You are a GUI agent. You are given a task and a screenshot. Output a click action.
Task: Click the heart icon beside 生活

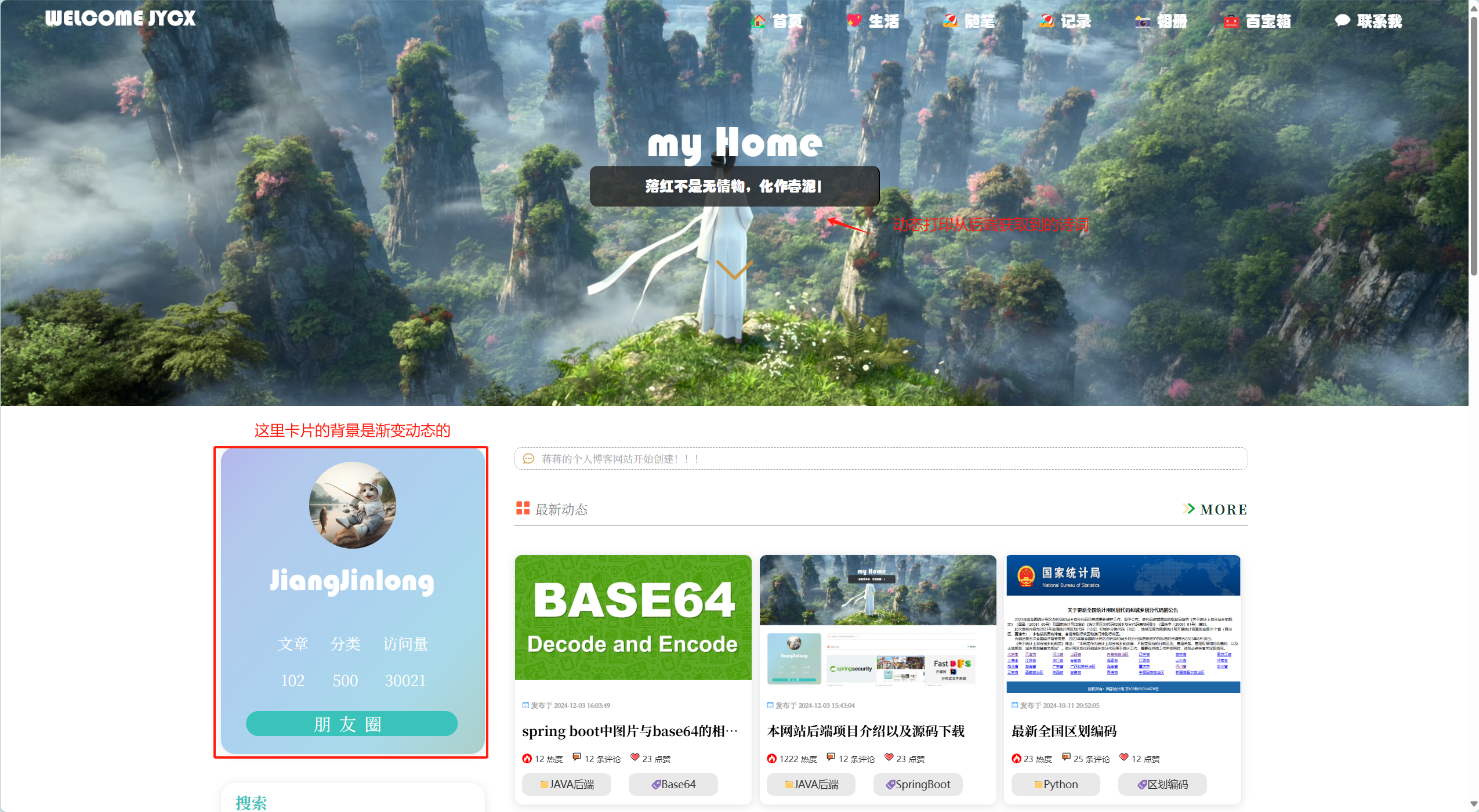[x=854, y=21]
